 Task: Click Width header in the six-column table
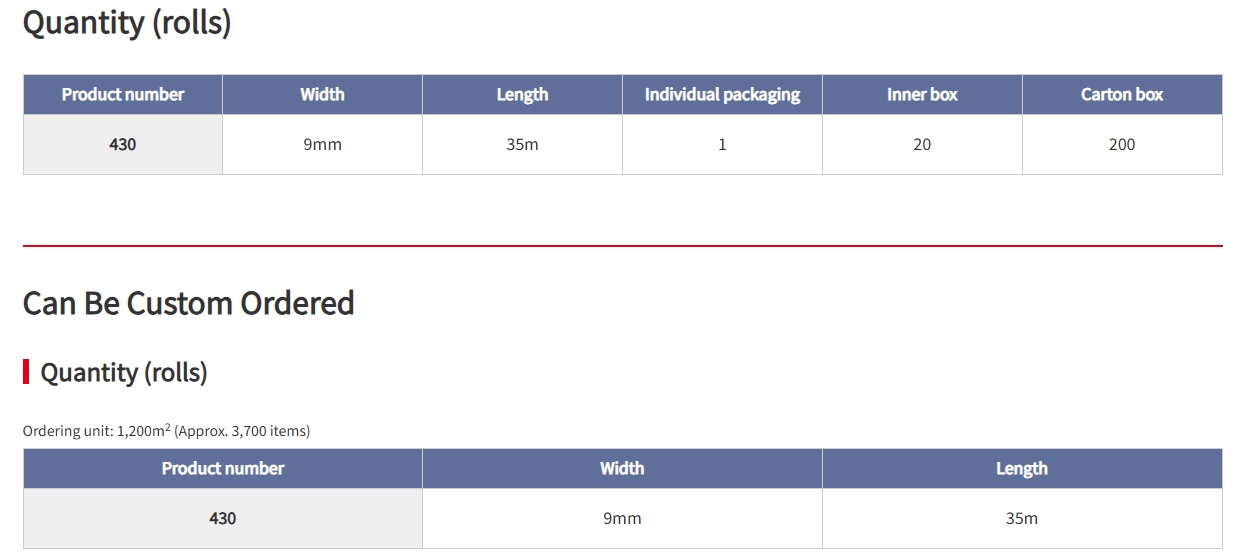(x=322, y=94)
